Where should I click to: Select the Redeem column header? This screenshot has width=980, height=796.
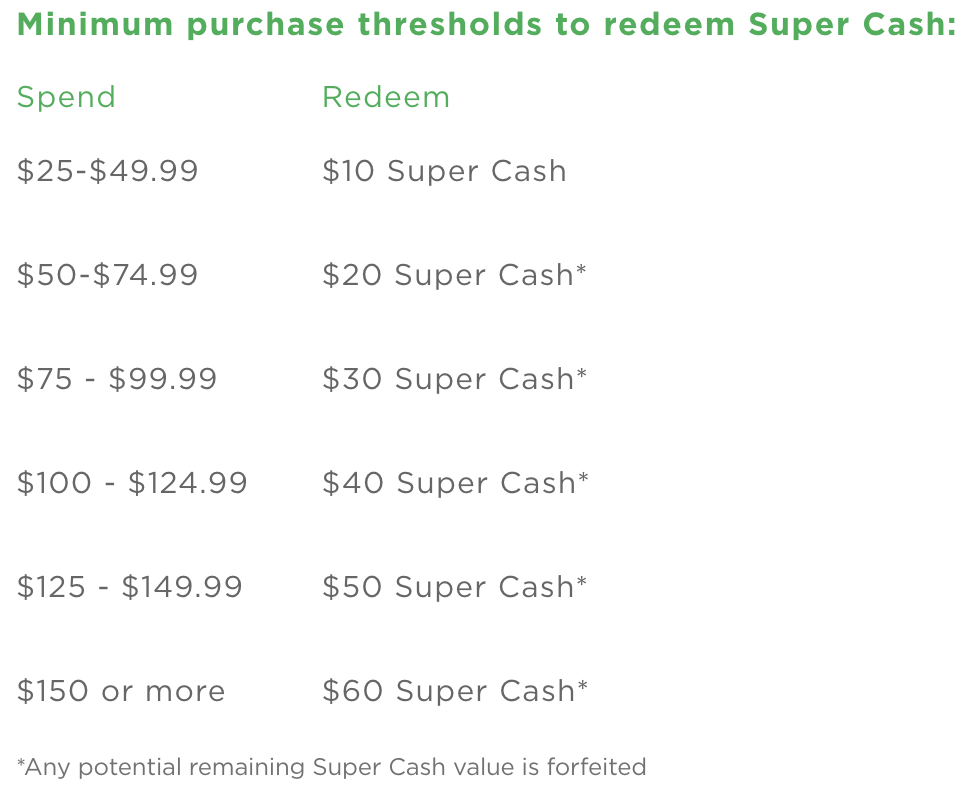(386, 97)
